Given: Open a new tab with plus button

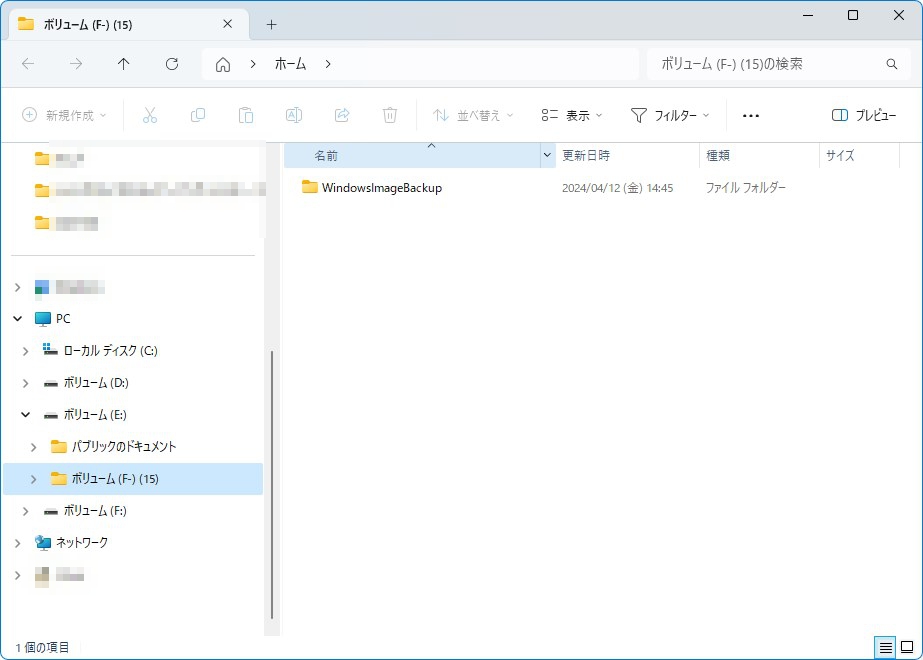Looking at the screenshot, I should (271, 24).
